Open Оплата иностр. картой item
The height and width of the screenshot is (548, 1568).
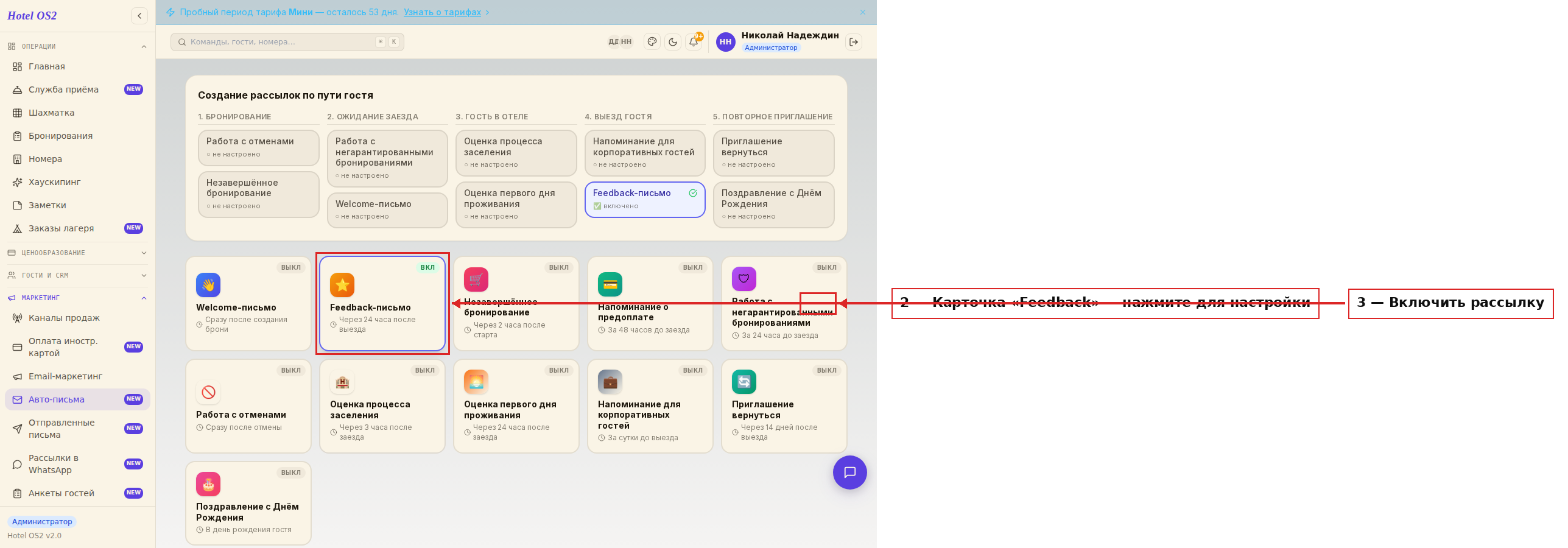coord(77,347)
